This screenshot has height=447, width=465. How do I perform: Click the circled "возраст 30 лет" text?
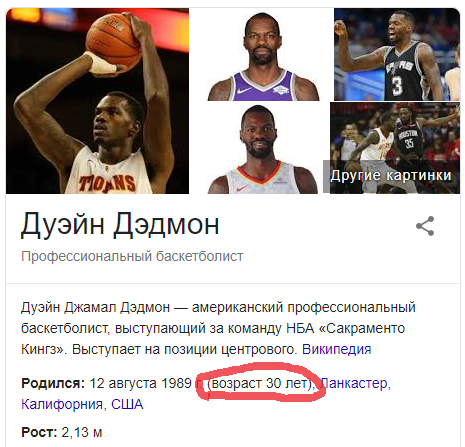coord(260,383)
